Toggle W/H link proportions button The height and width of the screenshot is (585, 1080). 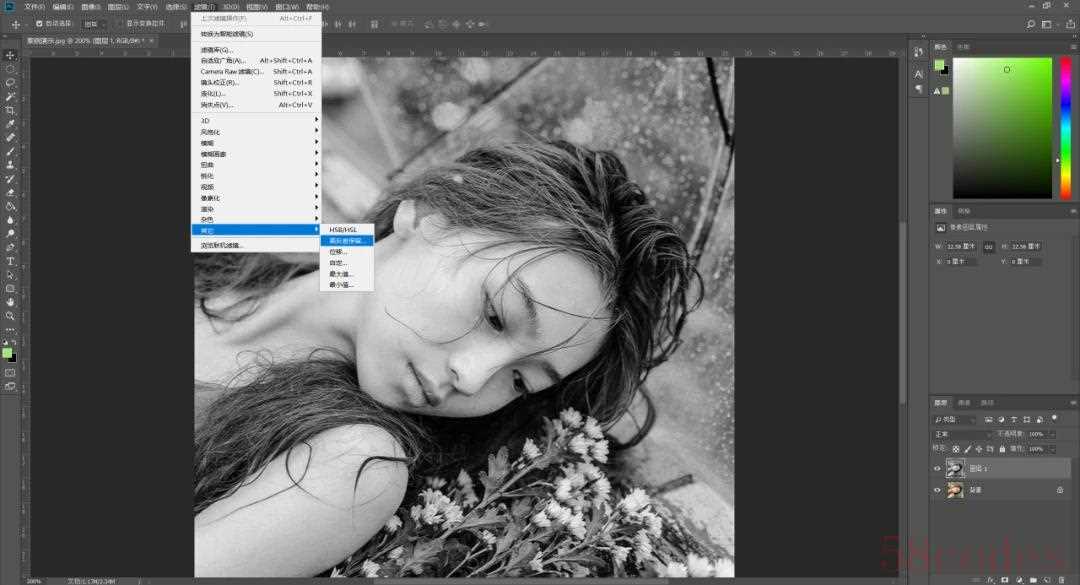[x=989, y=247]
